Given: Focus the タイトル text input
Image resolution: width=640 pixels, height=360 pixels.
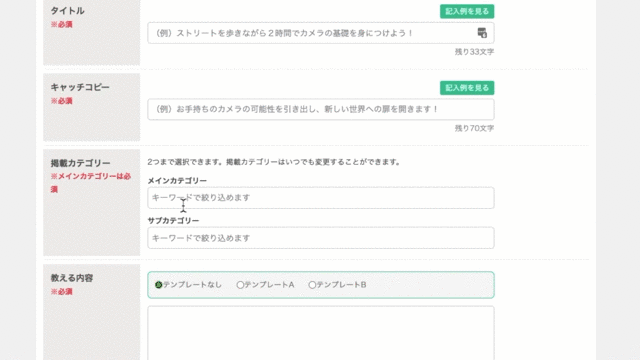Looking at the screenshot, I should [321, 33].
